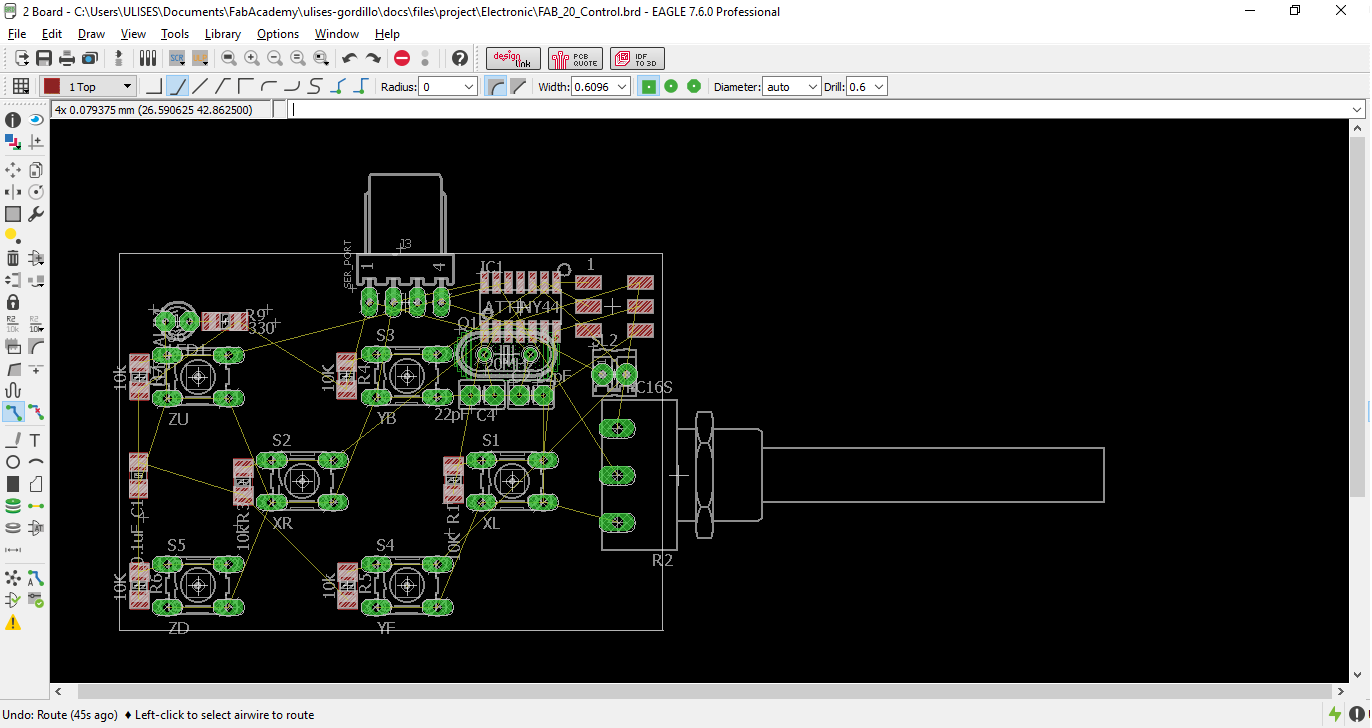Toggle the straight miter style button

coord(517,87)
